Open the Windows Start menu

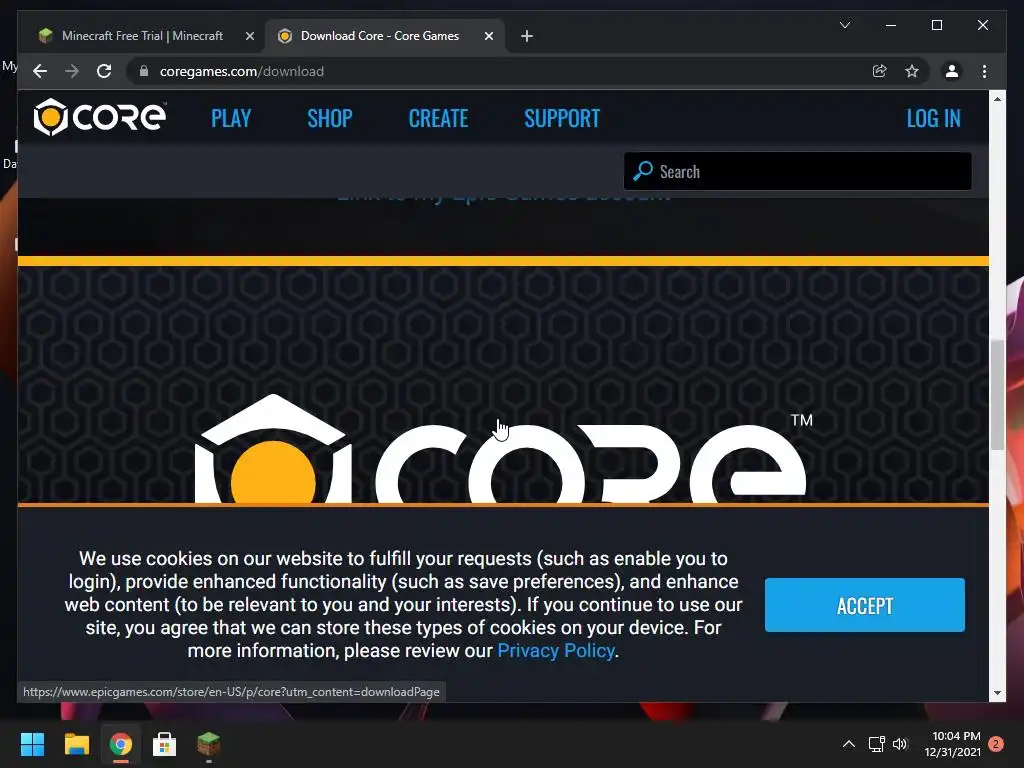(32, 744)
